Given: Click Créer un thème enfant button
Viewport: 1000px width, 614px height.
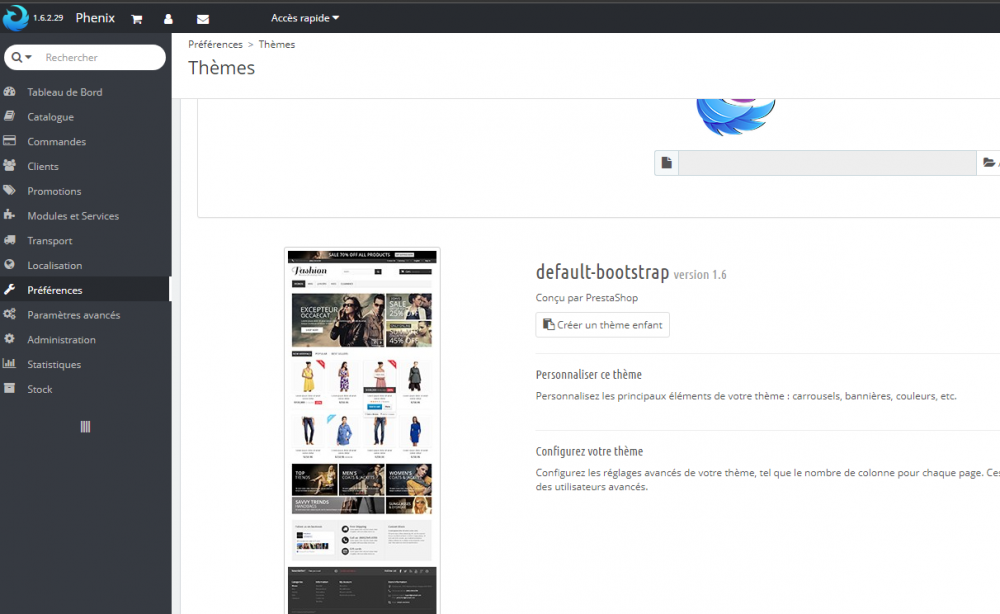Looking at the screenshot, I should (x=603, y=325).
